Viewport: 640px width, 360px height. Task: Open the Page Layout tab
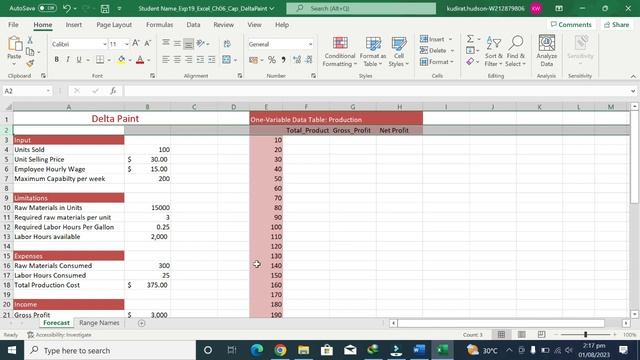pyautogui.click(x=114, y=24)
